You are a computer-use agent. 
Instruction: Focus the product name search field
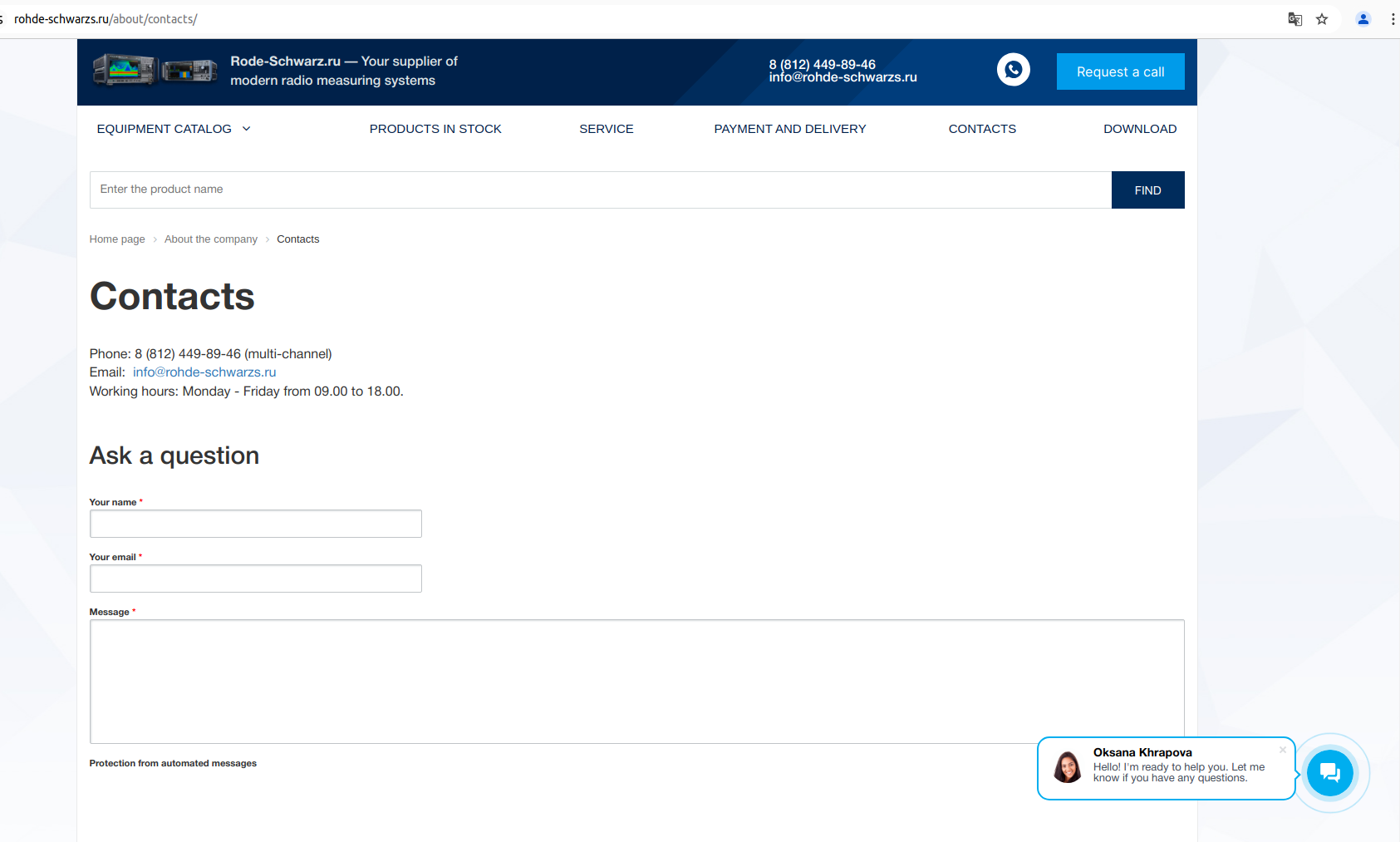click(600, 190)
